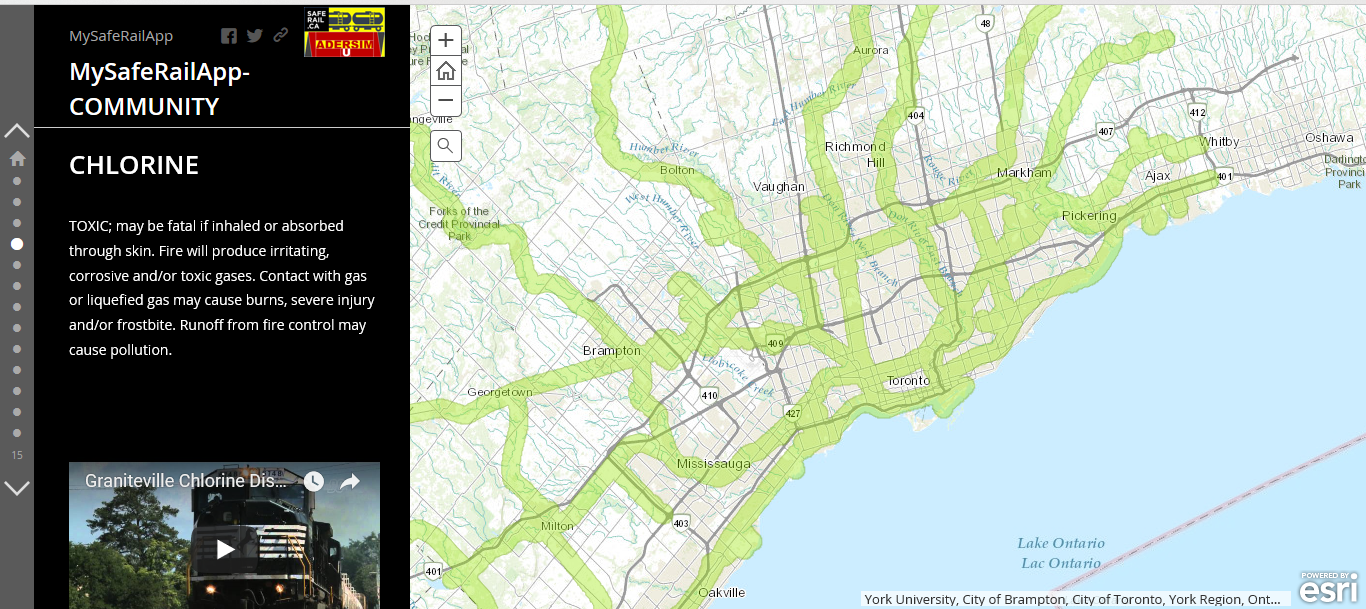This screenshot has height=609, width=1366.
Task: Click the Highway 410 shield
Action: (710, 395)
